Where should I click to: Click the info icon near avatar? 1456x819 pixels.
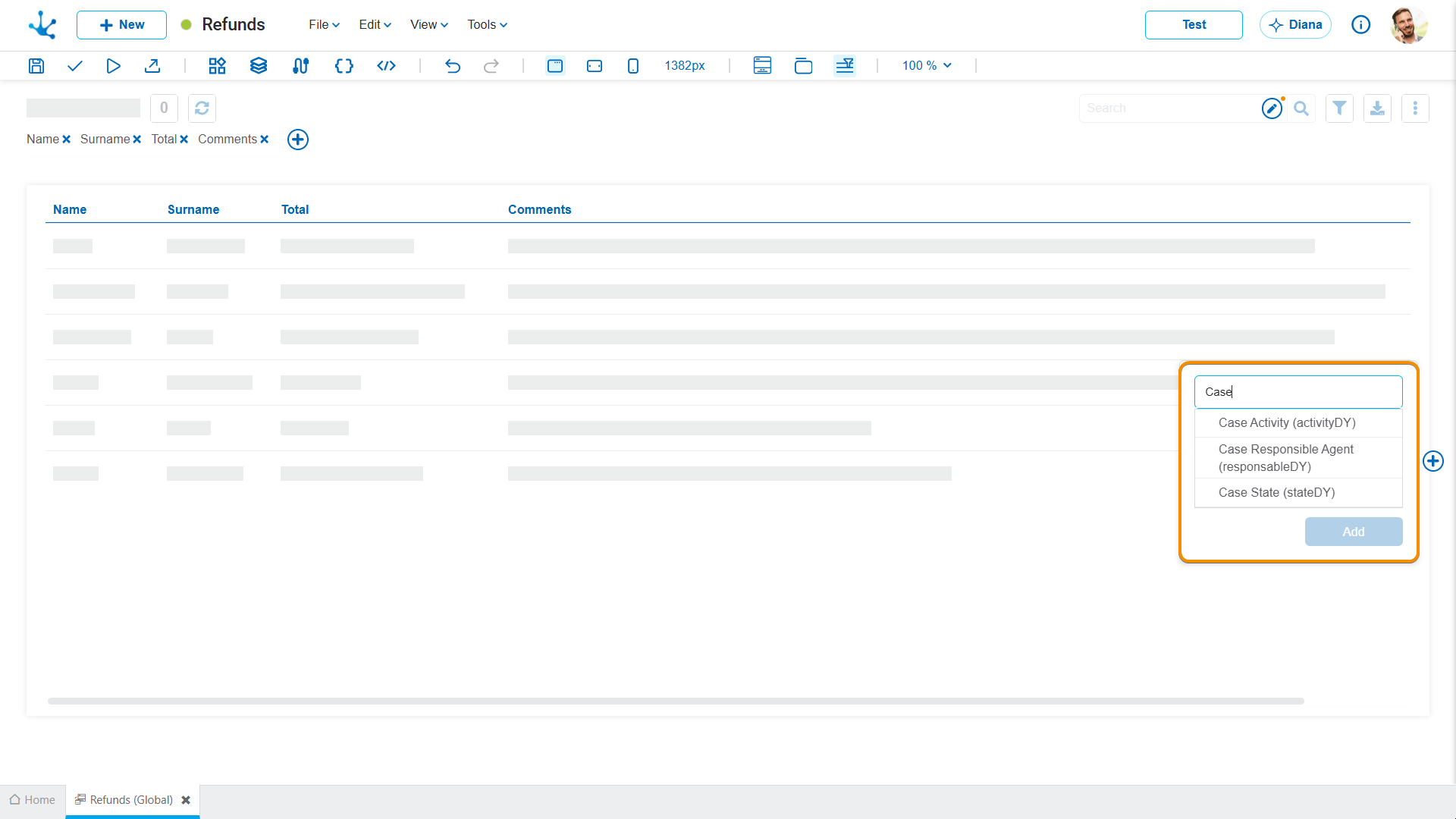click(x=1361, y=25)
